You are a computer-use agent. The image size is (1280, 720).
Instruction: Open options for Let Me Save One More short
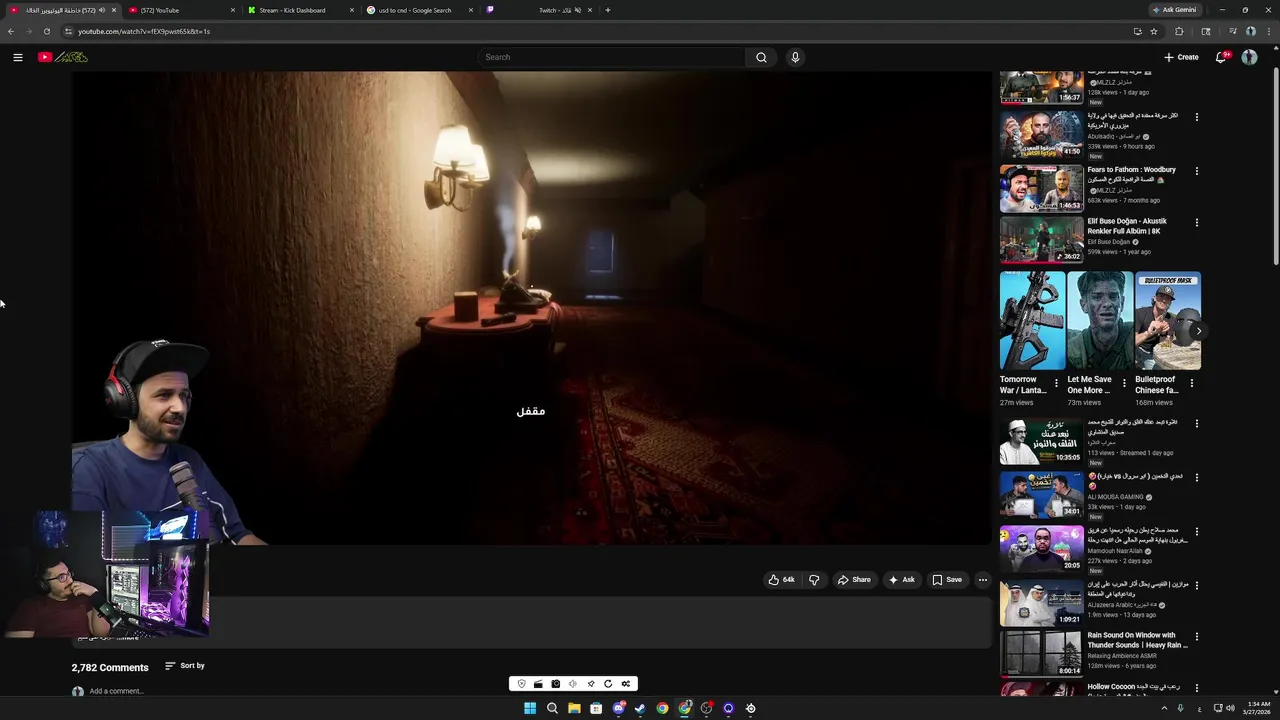(1124, 383)
